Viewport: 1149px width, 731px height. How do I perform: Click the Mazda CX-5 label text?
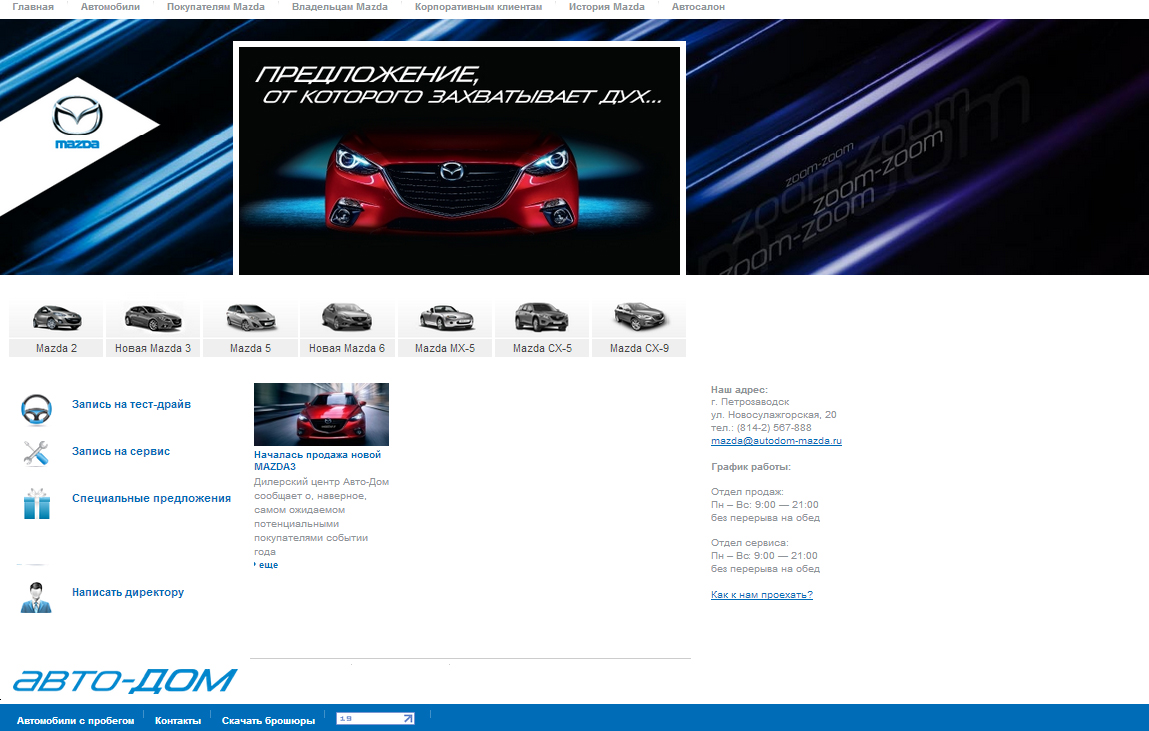pyautogui.click(x=542, y=349)
